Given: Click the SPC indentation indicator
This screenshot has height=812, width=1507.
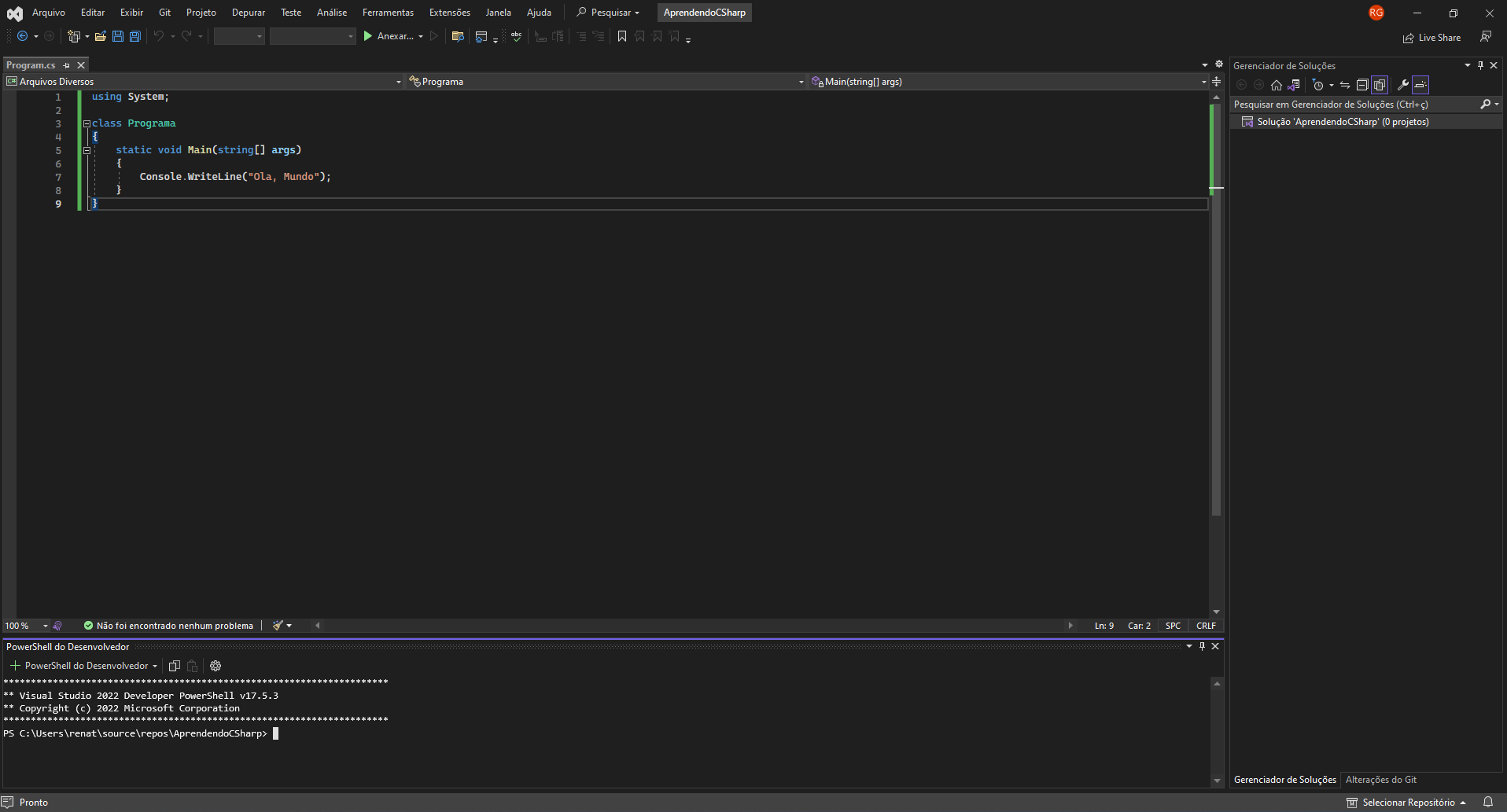Looking at the screenshot, I should point(1173,626).
